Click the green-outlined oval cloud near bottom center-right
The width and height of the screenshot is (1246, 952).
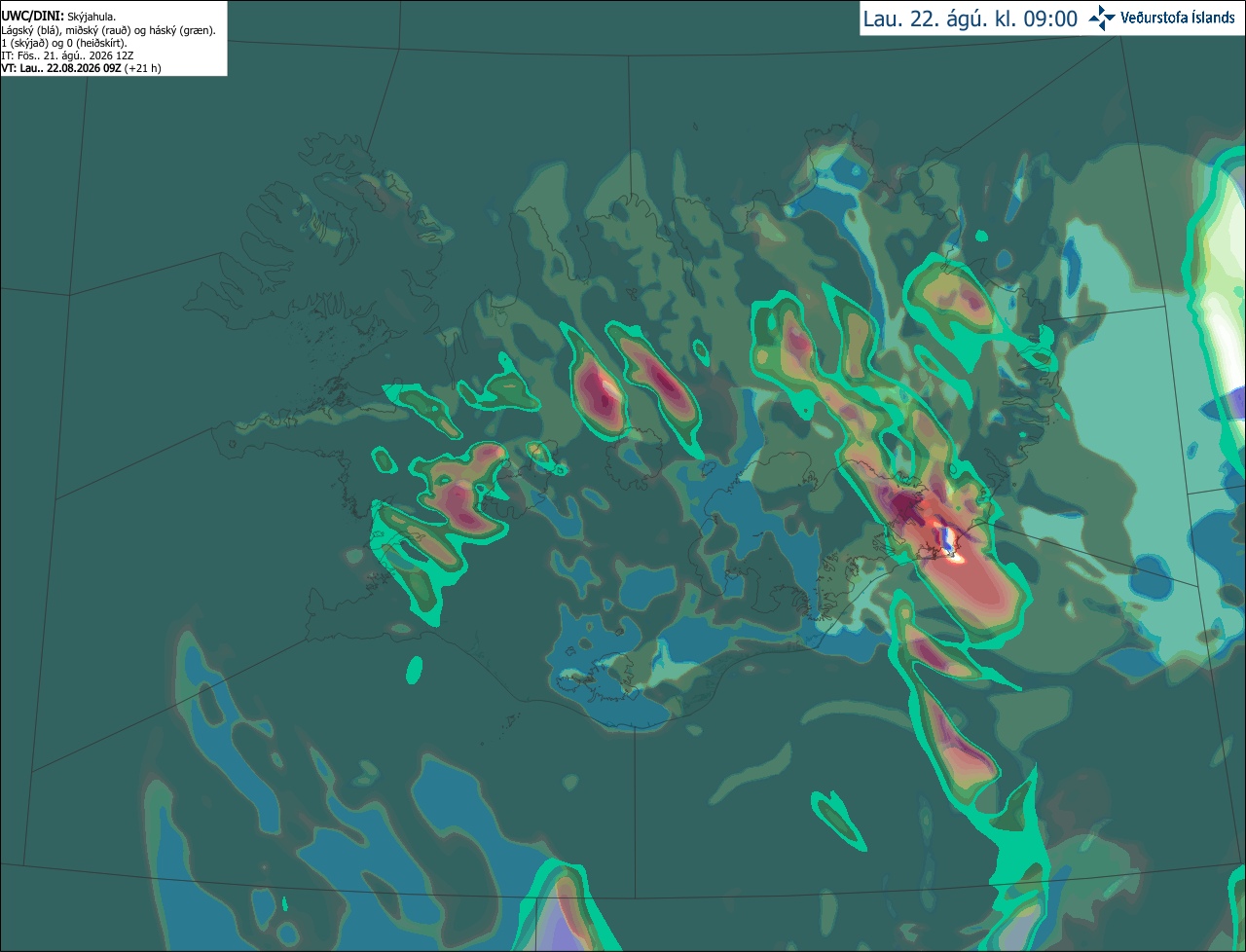pyautogui.click(x=837, y=820)
